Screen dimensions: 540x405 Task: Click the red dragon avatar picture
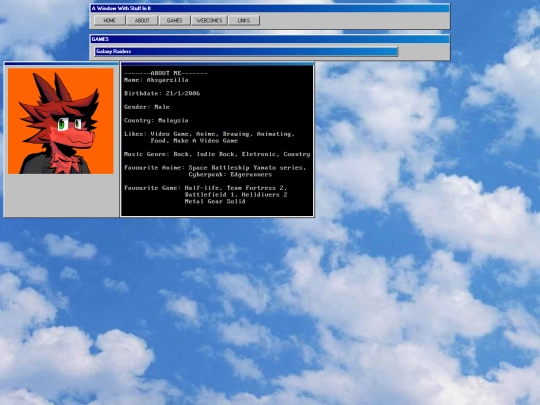(61, 121)
